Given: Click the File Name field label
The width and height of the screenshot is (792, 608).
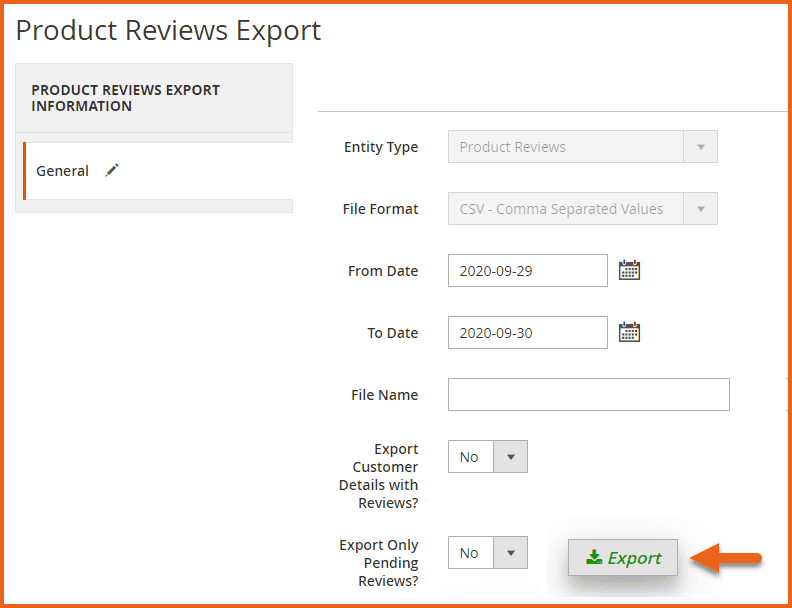Looking at the screenshot, I should pos(384,395).
